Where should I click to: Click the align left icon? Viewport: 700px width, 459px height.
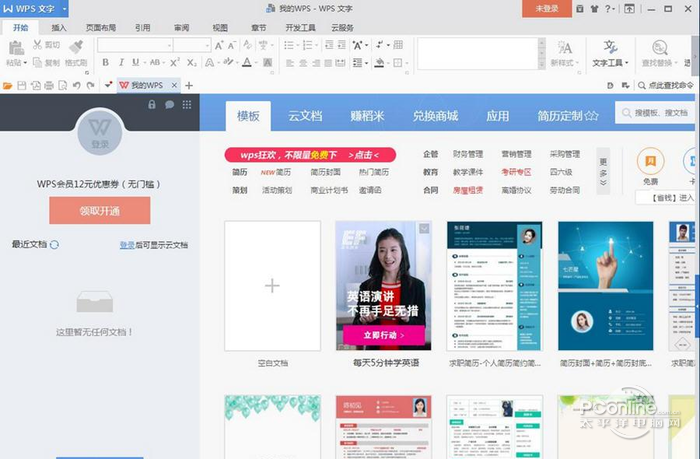tap(290, 63)
